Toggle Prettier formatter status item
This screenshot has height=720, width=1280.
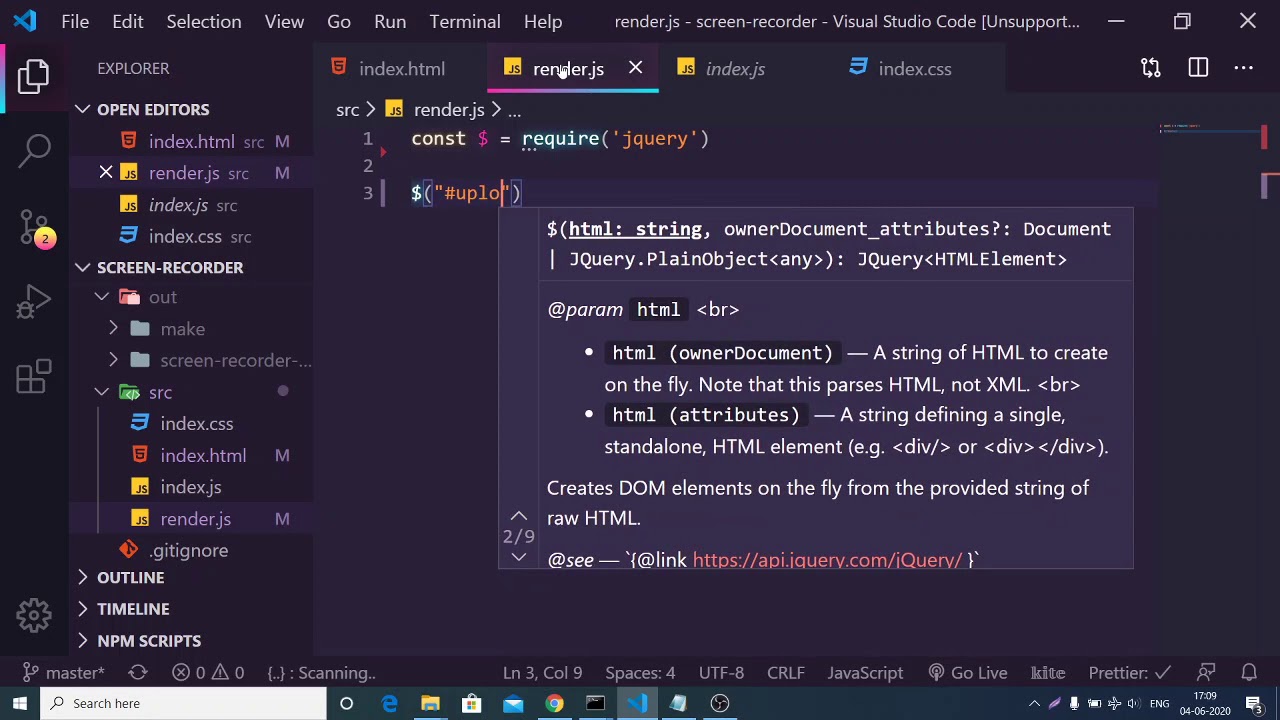tap(1128, 673)
